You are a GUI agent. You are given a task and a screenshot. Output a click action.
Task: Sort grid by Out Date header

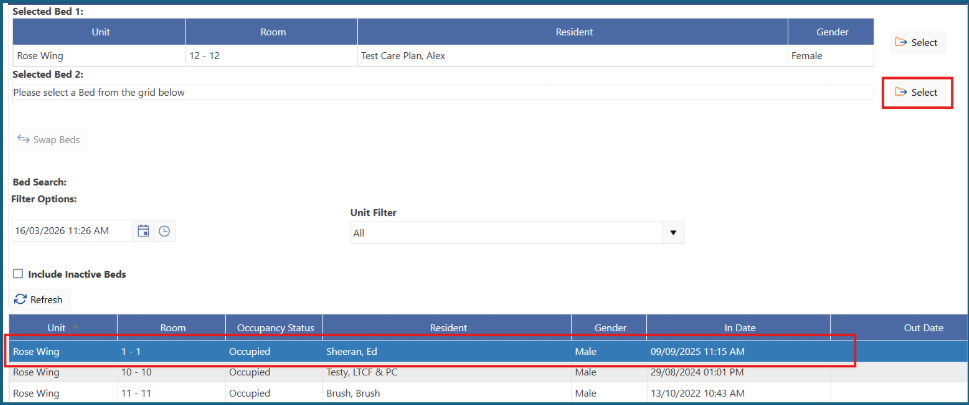899,328
